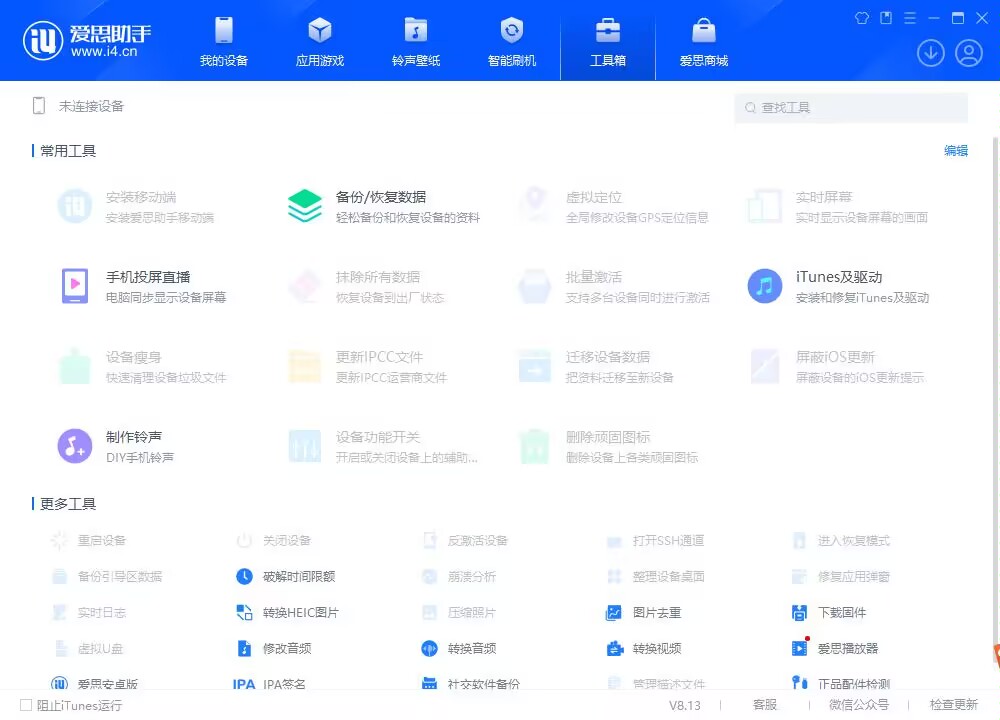Viewport: 1000px width, 720px height.
Task: Select the 转换HEIC图片 converter tool
Action: point(245,612)
